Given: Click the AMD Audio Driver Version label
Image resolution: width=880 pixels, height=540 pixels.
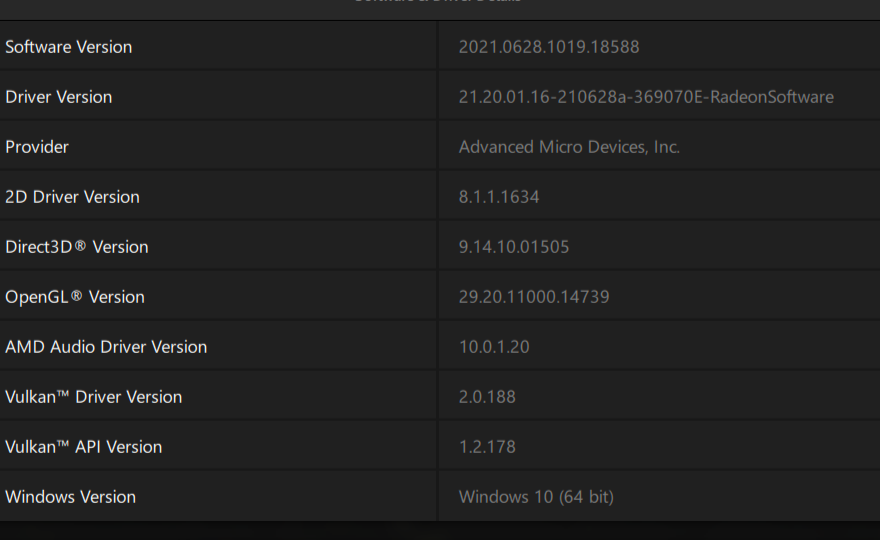Looking at the screenshot, I should pos(106,347).
